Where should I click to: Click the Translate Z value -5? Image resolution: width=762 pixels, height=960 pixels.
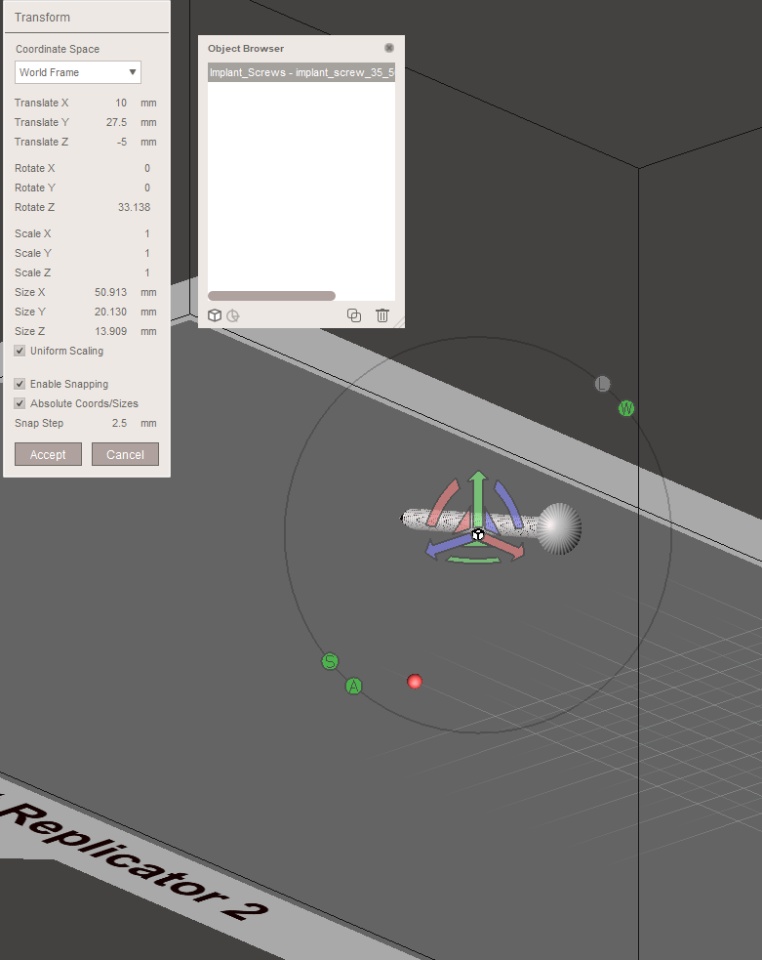click(122, 142)
